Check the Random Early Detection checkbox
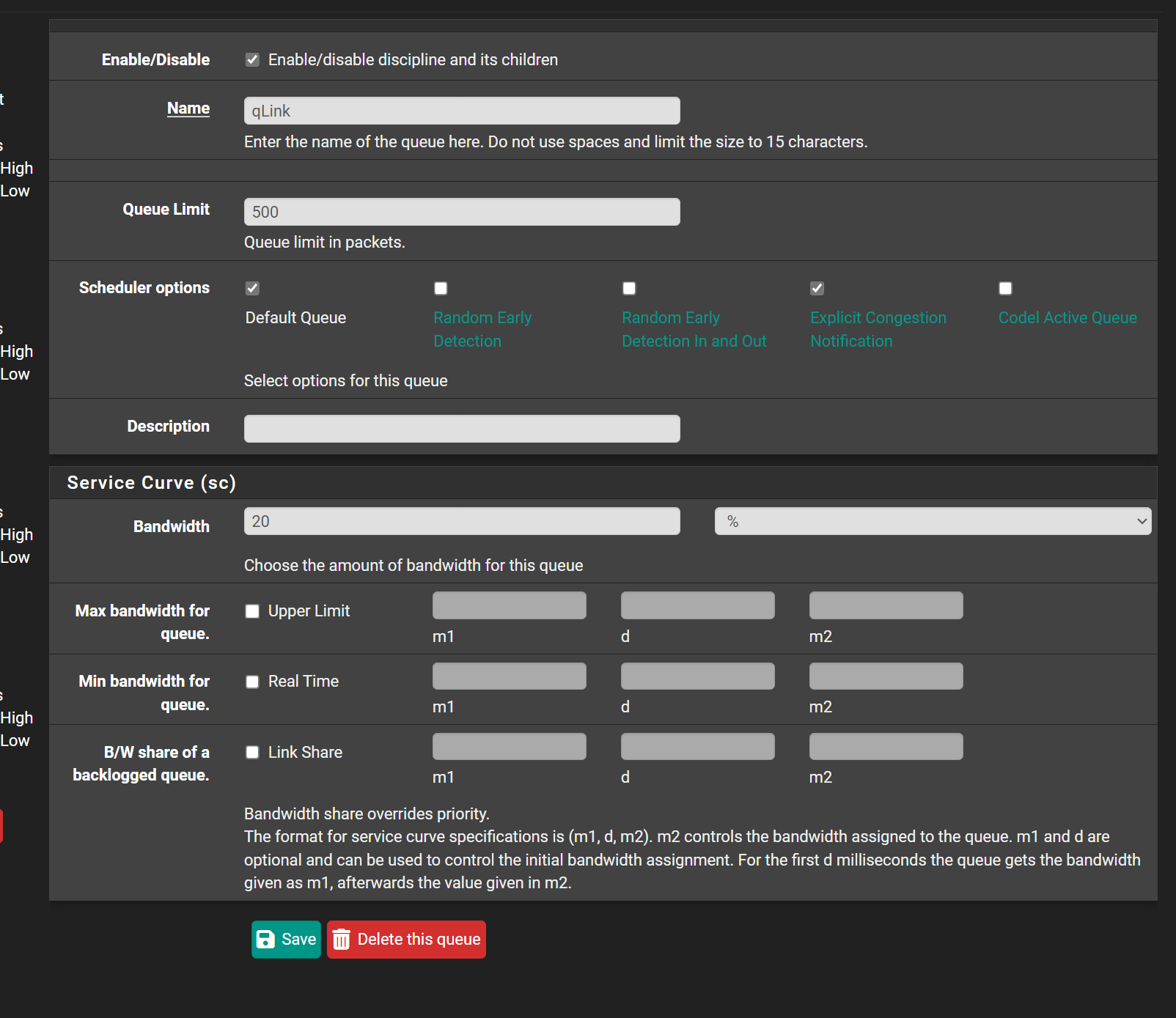Viewport: 1176px width, 1018px height. pyautogui.click(x=441, y=288)
